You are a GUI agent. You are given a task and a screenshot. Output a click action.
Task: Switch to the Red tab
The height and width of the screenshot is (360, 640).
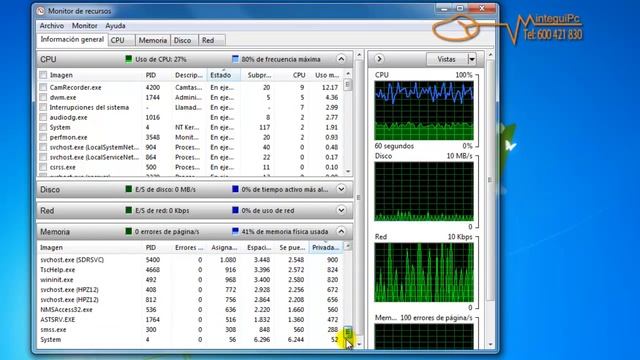coord(211,40)
